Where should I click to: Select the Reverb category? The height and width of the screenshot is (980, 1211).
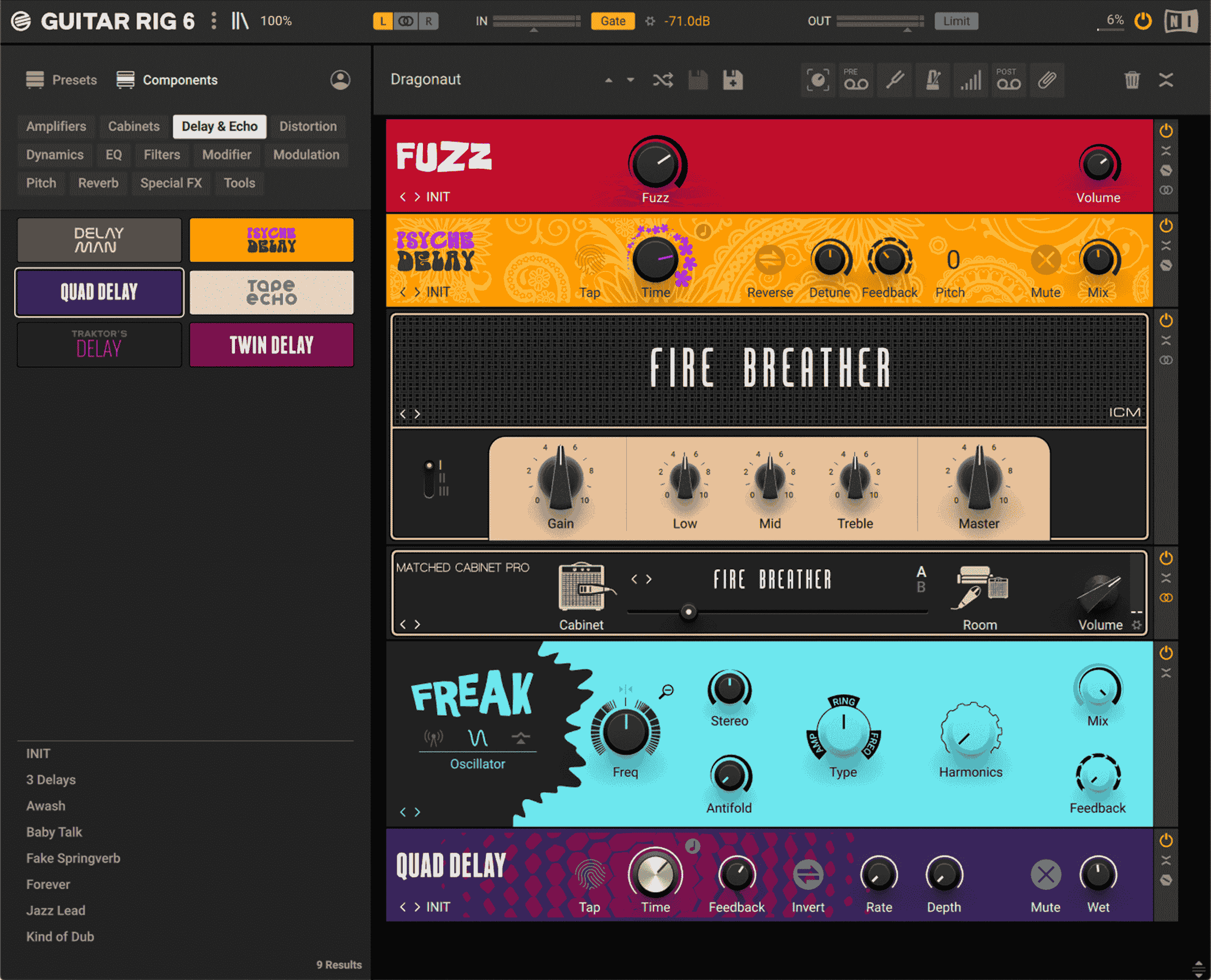pyautogui.click(x=99, y=183)
